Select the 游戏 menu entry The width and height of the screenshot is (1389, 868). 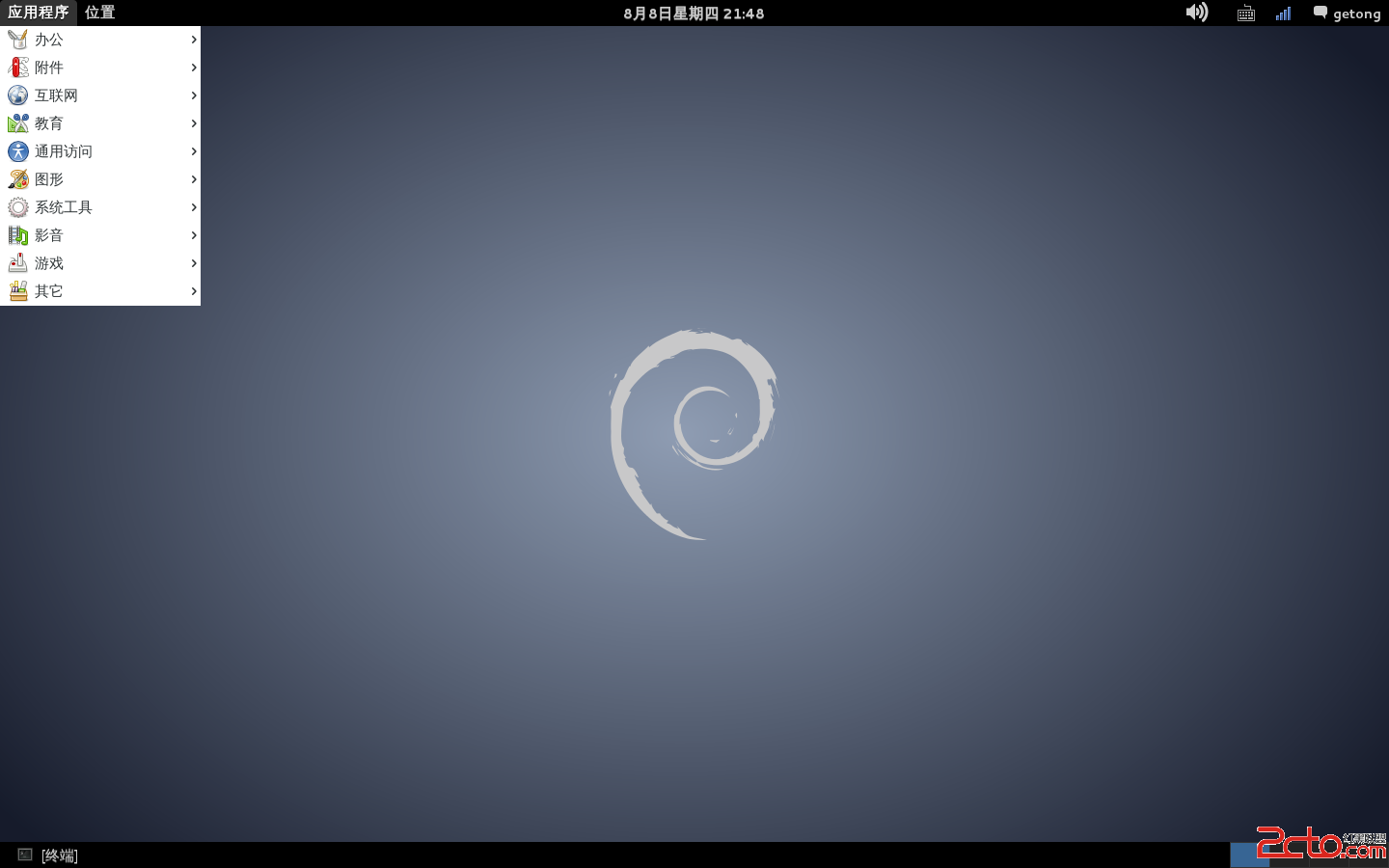(x=100, y=263)
